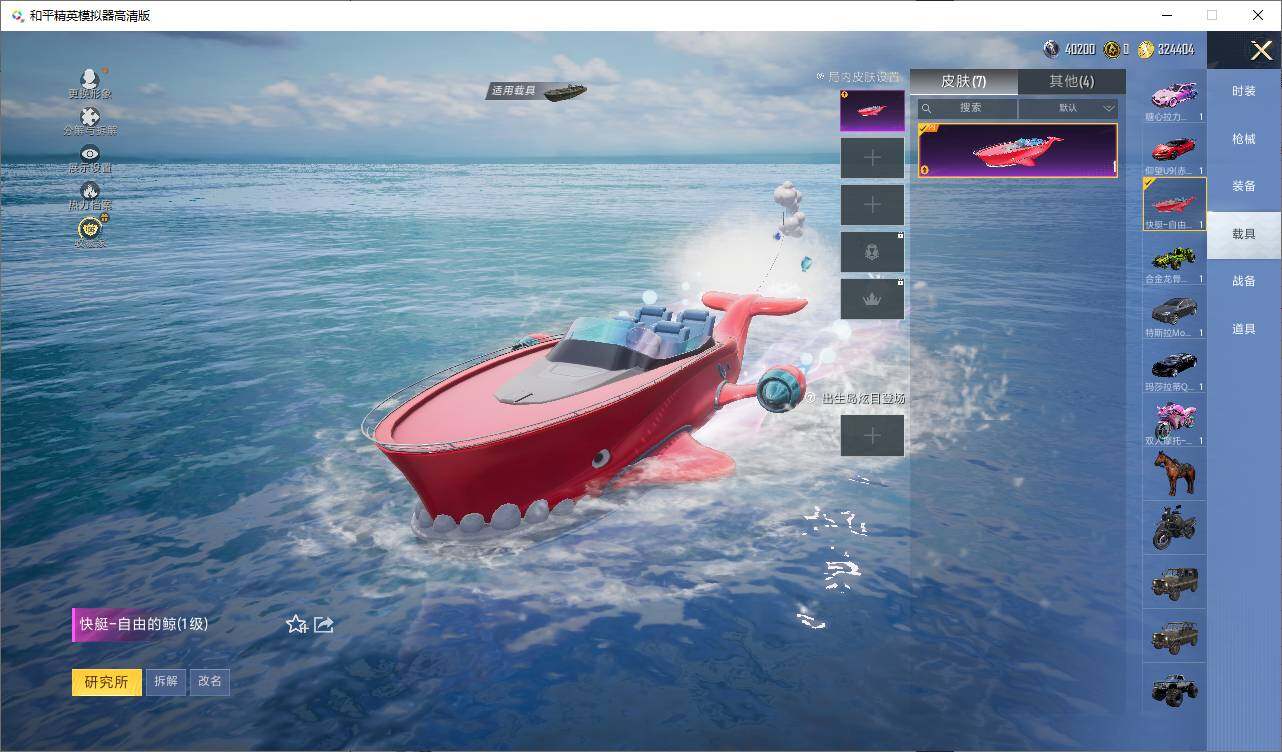Close the warehouse screen with the X
1282x752 pixels.
pyautogui.click(x=1261, y=50)
